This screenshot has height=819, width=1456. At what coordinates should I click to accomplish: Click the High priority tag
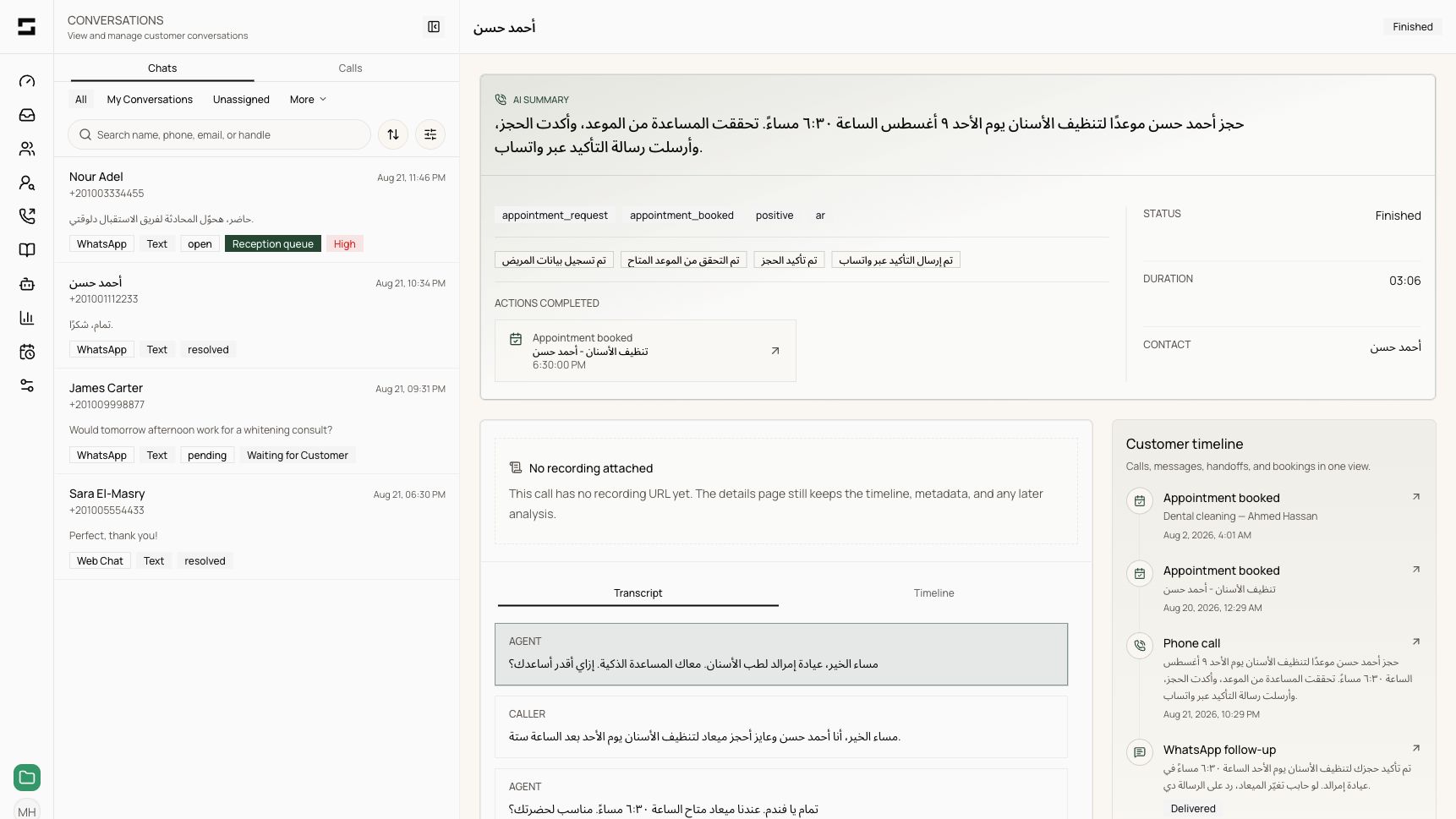click(x=345, y=244)
